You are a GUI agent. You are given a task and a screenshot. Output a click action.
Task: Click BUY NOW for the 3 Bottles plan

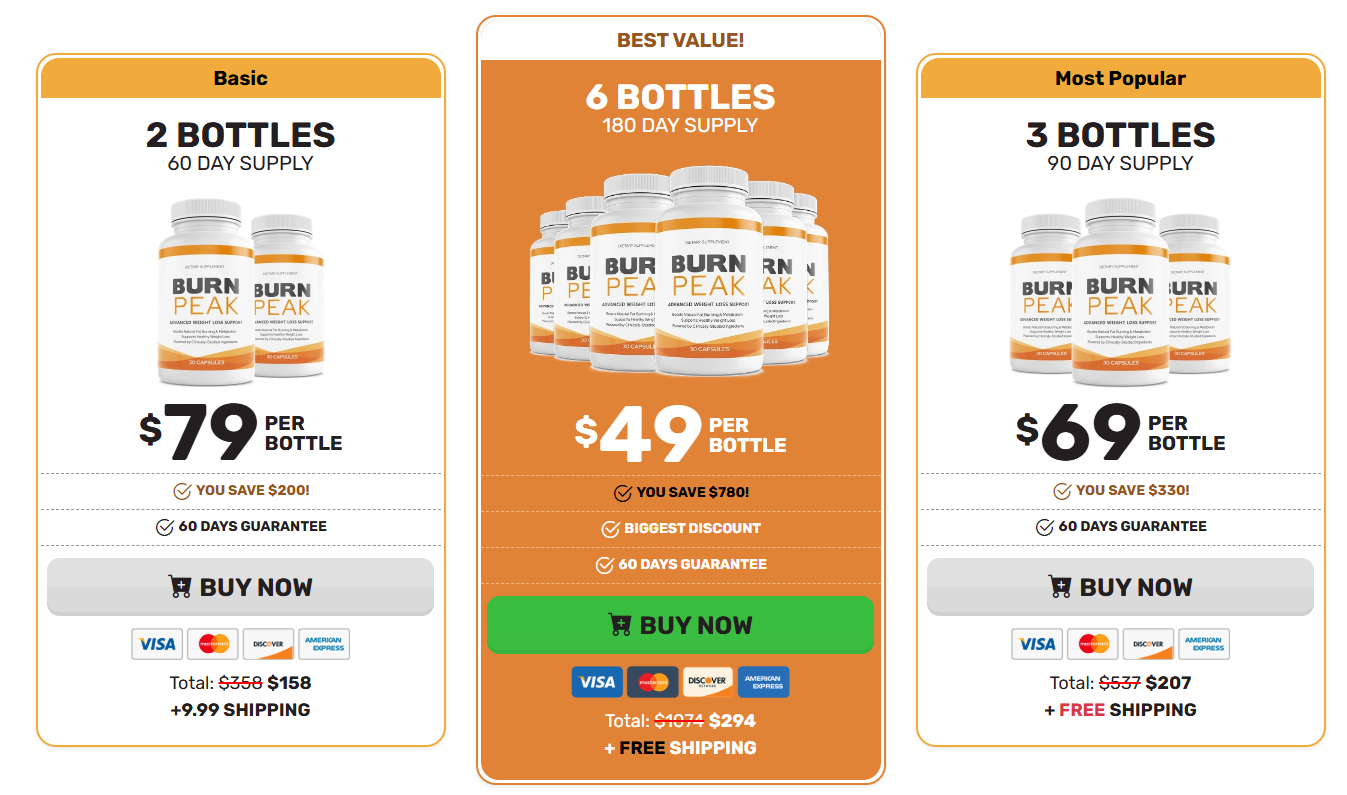[x=1120, y=587]
